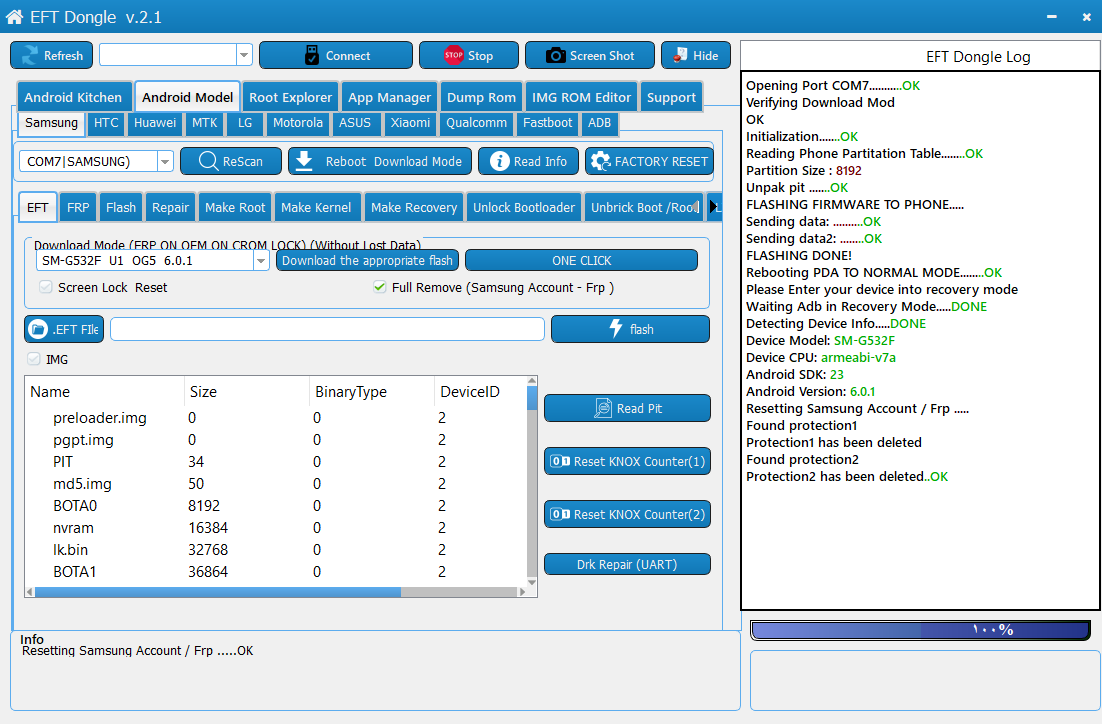Select the LG brand tab
The image size is (1102, 724).
[x=245, y=123]
